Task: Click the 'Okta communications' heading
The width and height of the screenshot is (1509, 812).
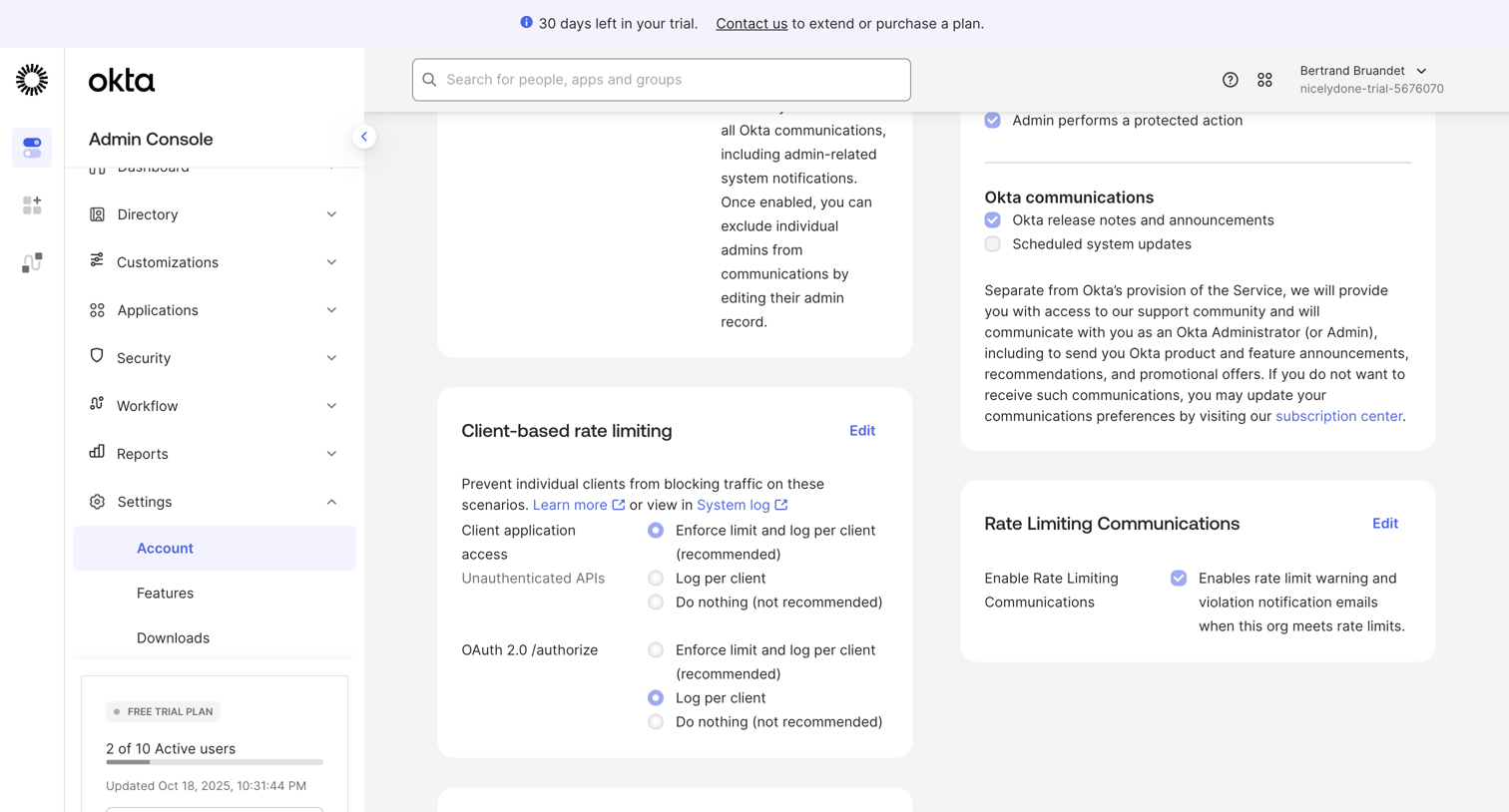Action: click(x=1069, y=198)
